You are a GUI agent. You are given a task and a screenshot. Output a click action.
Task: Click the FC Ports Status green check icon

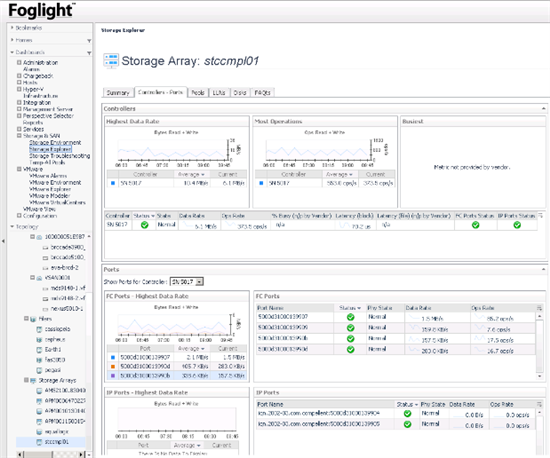[x=475, y=225]
